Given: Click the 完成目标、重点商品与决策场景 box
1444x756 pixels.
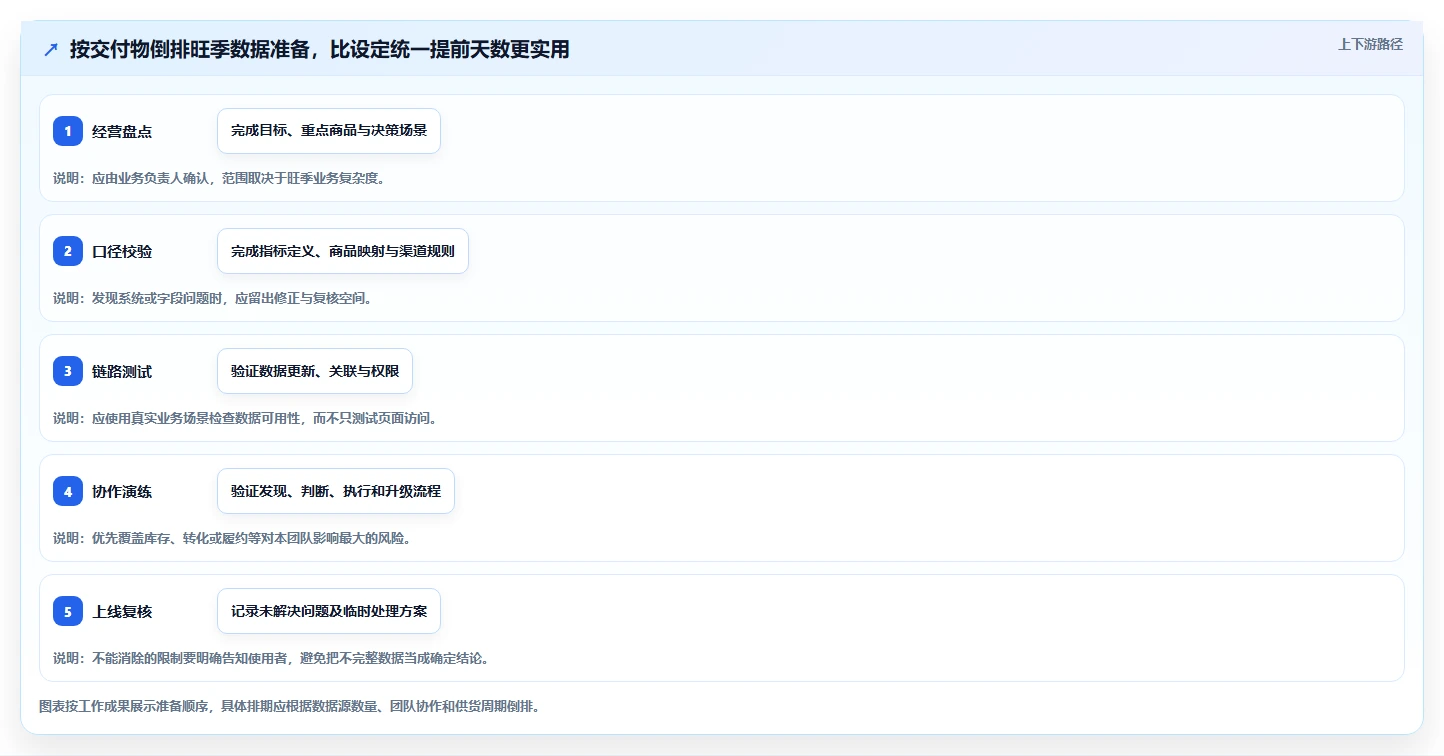Looking at the screenshot, I should click(329, 131).
